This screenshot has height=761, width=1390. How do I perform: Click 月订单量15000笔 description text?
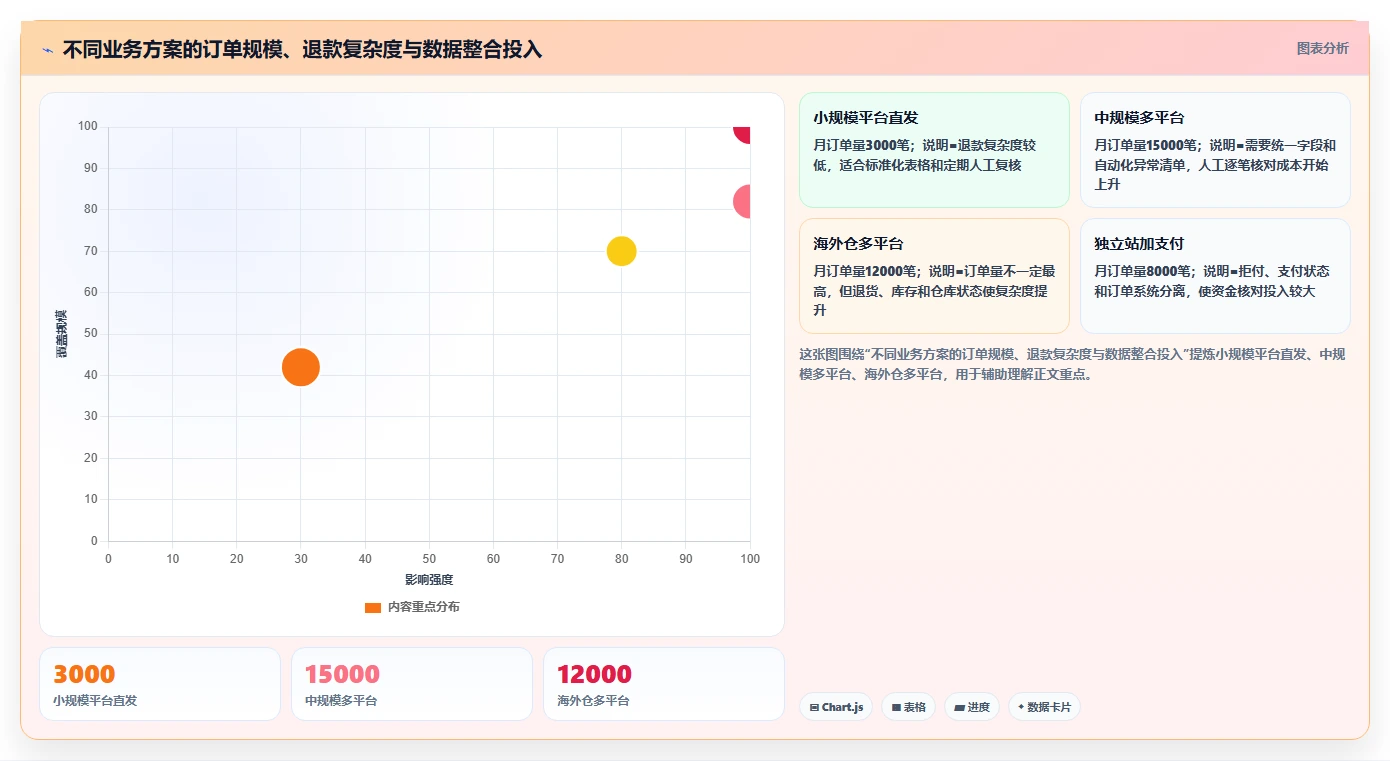[x=1215, y=165]
